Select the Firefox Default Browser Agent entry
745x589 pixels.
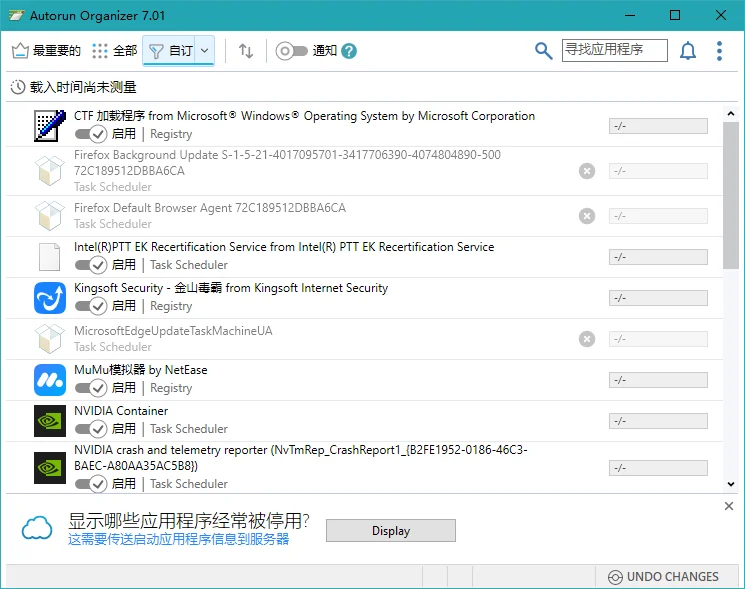point(210,208)
